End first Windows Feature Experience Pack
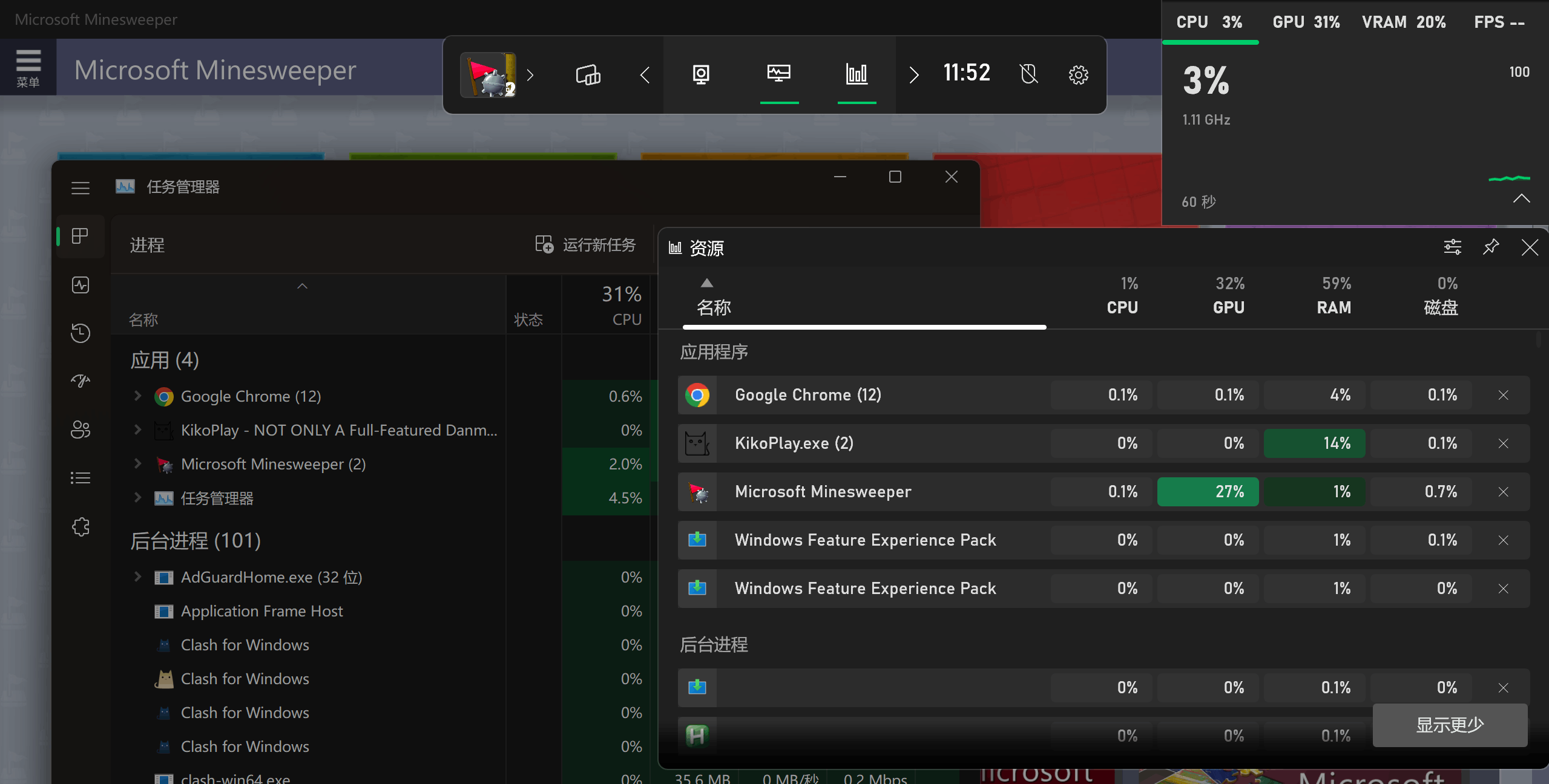The image size is (1549, 784). click(x=1503, y=540)
